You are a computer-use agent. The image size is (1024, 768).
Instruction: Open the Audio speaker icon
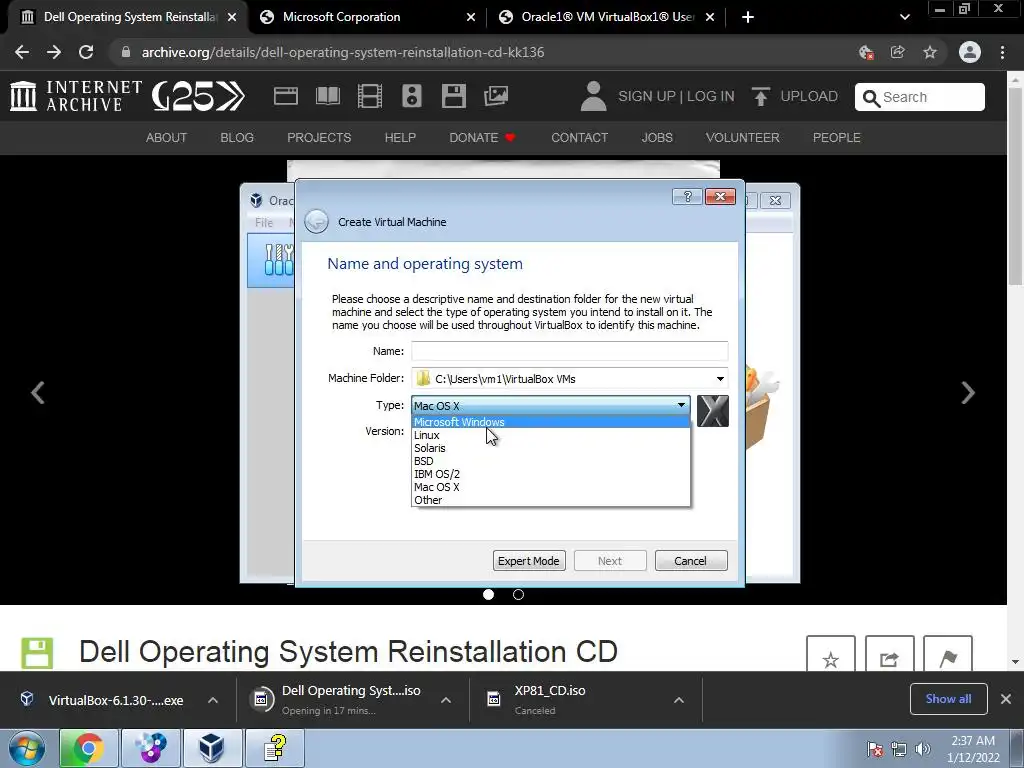[x=411, y=96]
